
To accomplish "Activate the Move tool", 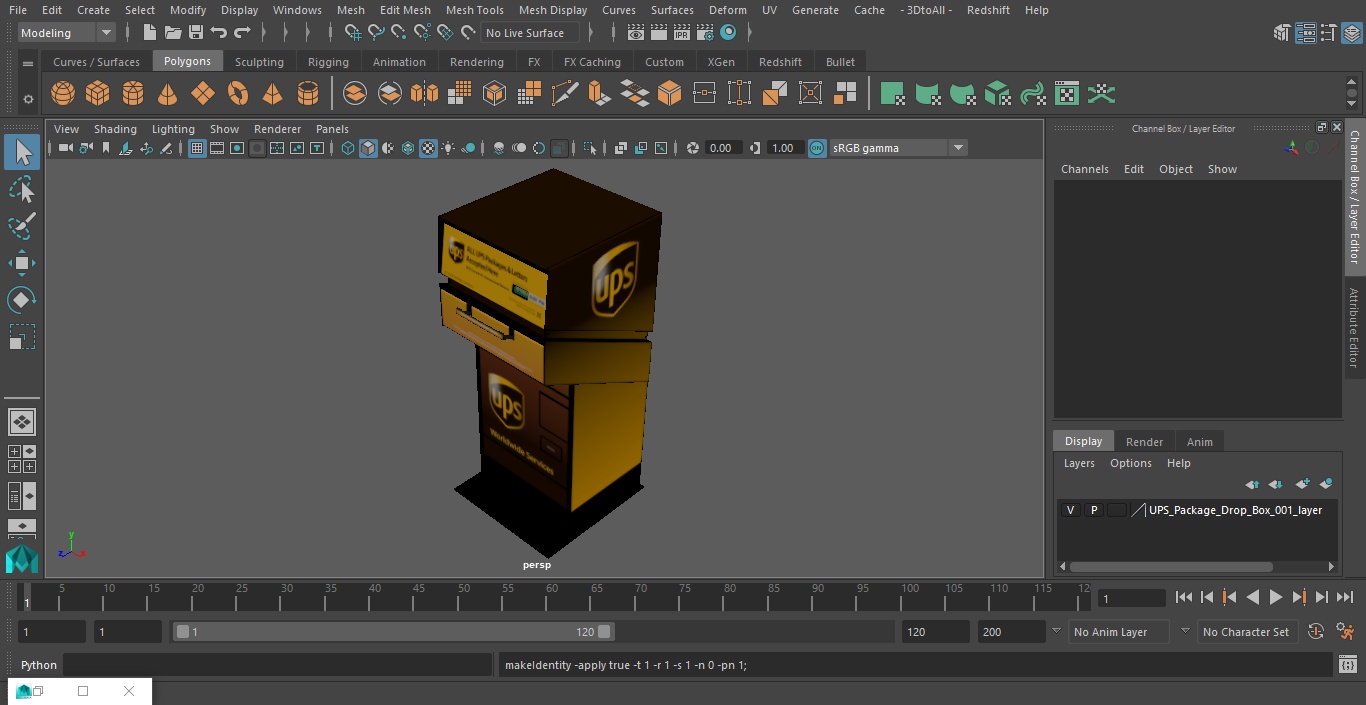I will pyautogui.click(x=22, y=263).
